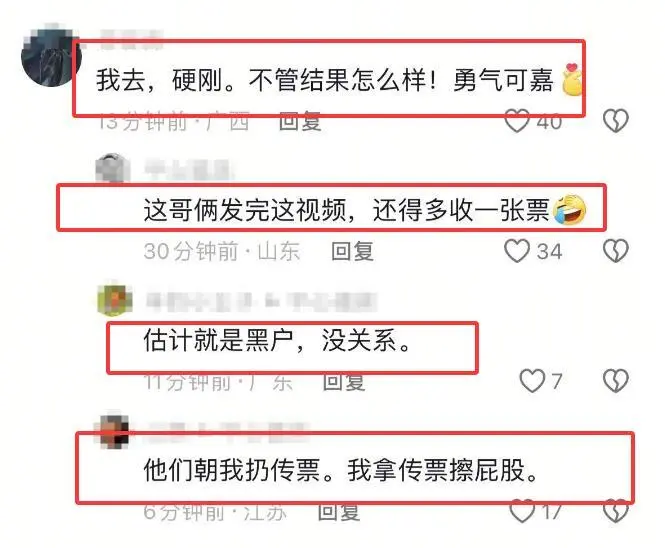This screenshot has height=548, width=665.
Task: Dislike the 估计就是黑户 comment
Action: click(616, 380)
